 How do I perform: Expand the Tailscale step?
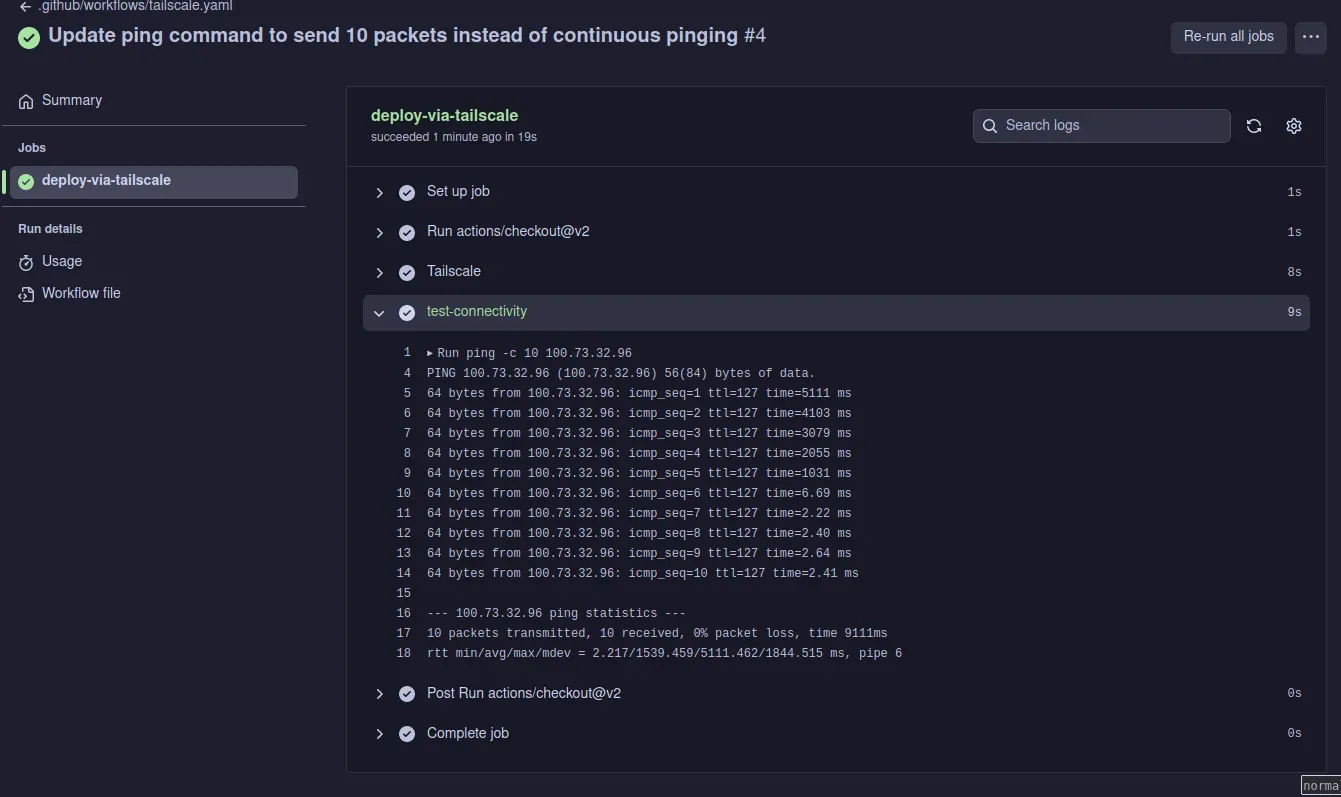(x=379, y=272)
